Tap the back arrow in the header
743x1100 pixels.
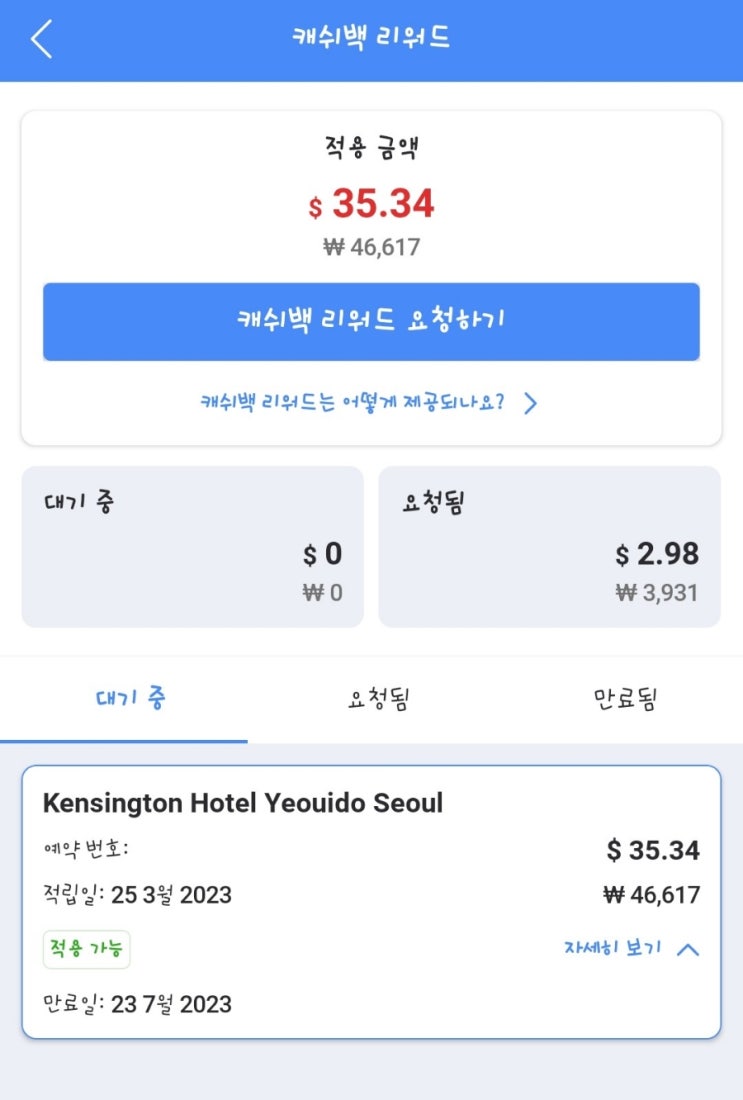tap(41, 39)
